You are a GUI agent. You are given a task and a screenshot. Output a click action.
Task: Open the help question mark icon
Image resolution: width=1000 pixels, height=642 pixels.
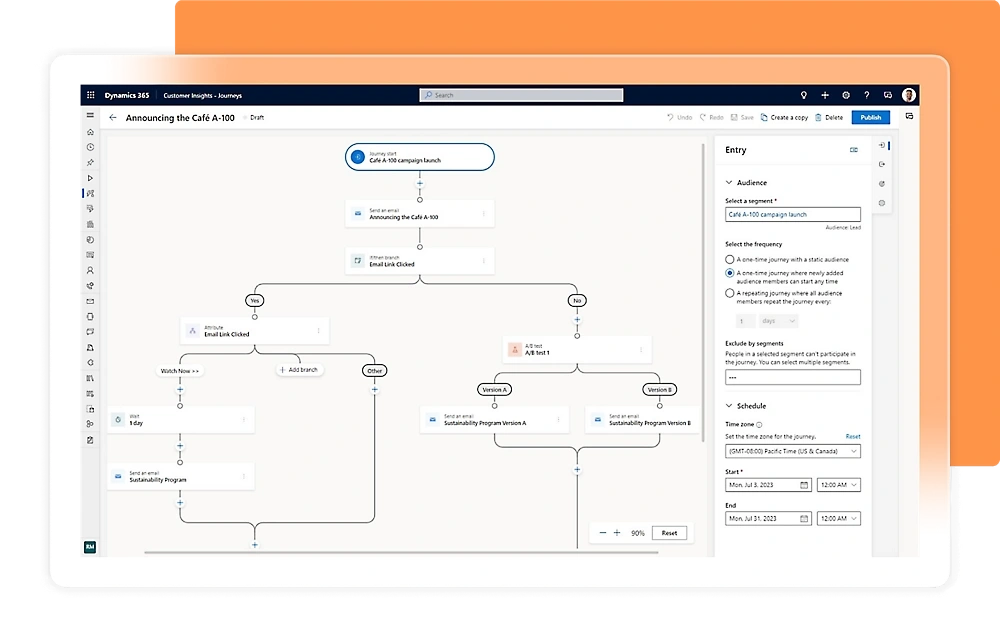coord(867,95)
